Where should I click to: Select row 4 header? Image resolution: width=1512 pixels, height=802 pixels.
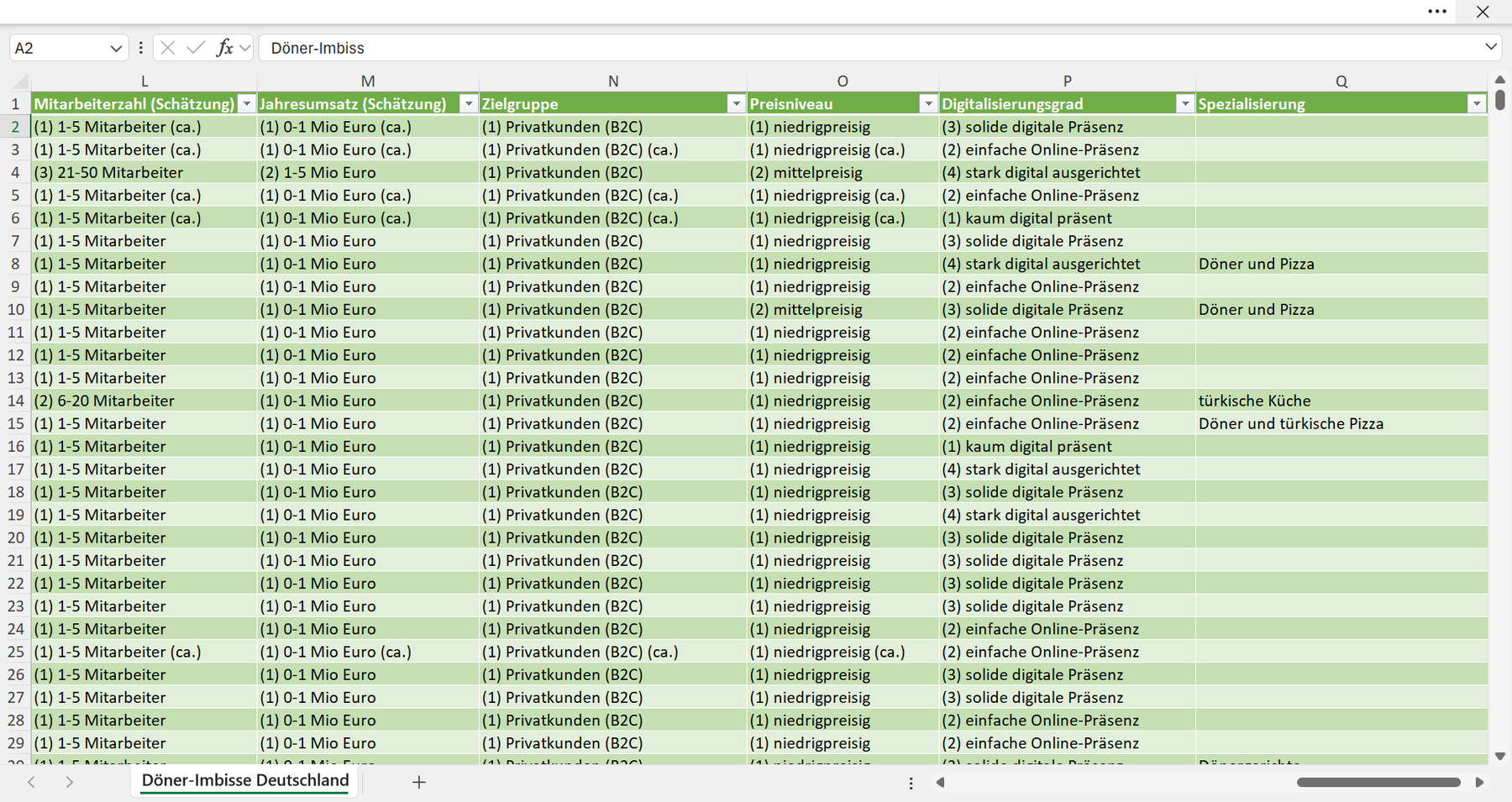click(x=15, y=172)
